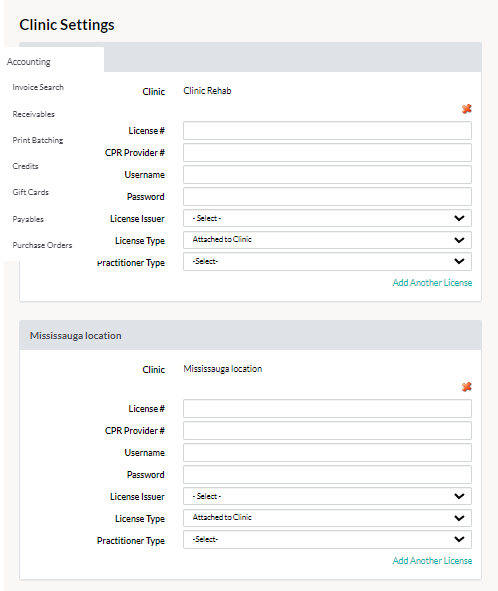The width and height of the screenshot is (498, 591).
Task: Open Payables menu entry
Action: pyautogui.click(x=28, y=219)
